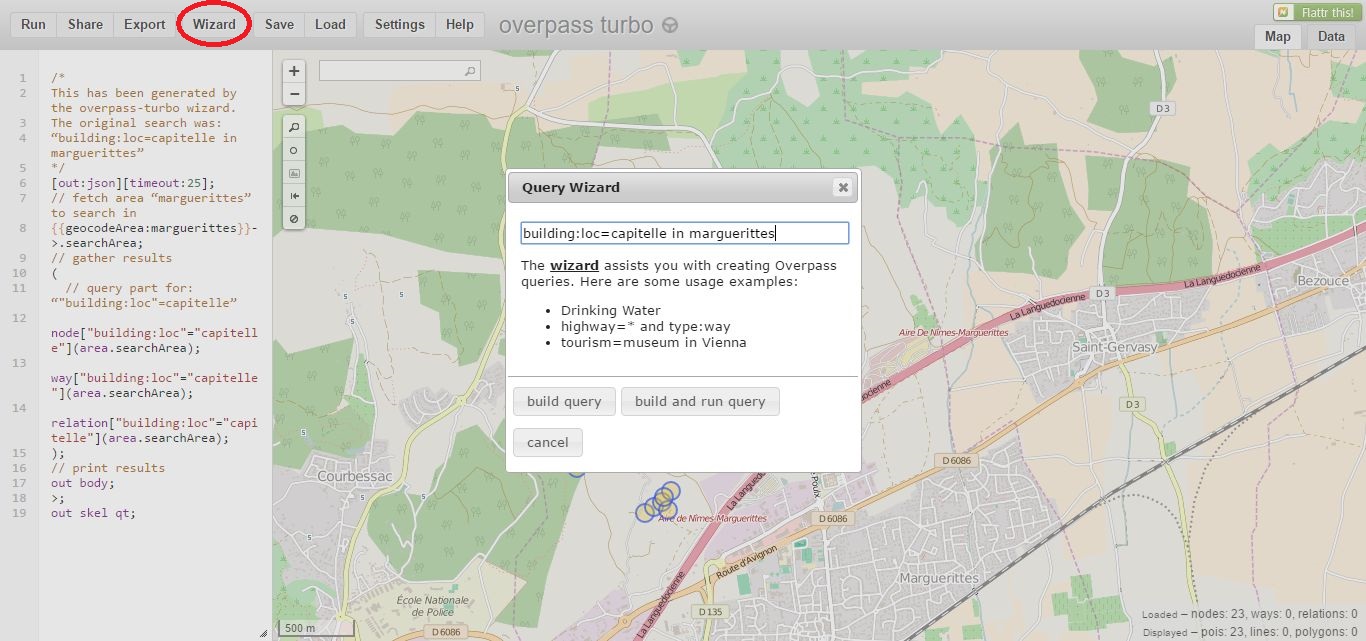Open the Settings dialog
1366x641 pixels.
pyautogui.click(x=399, y=25)
